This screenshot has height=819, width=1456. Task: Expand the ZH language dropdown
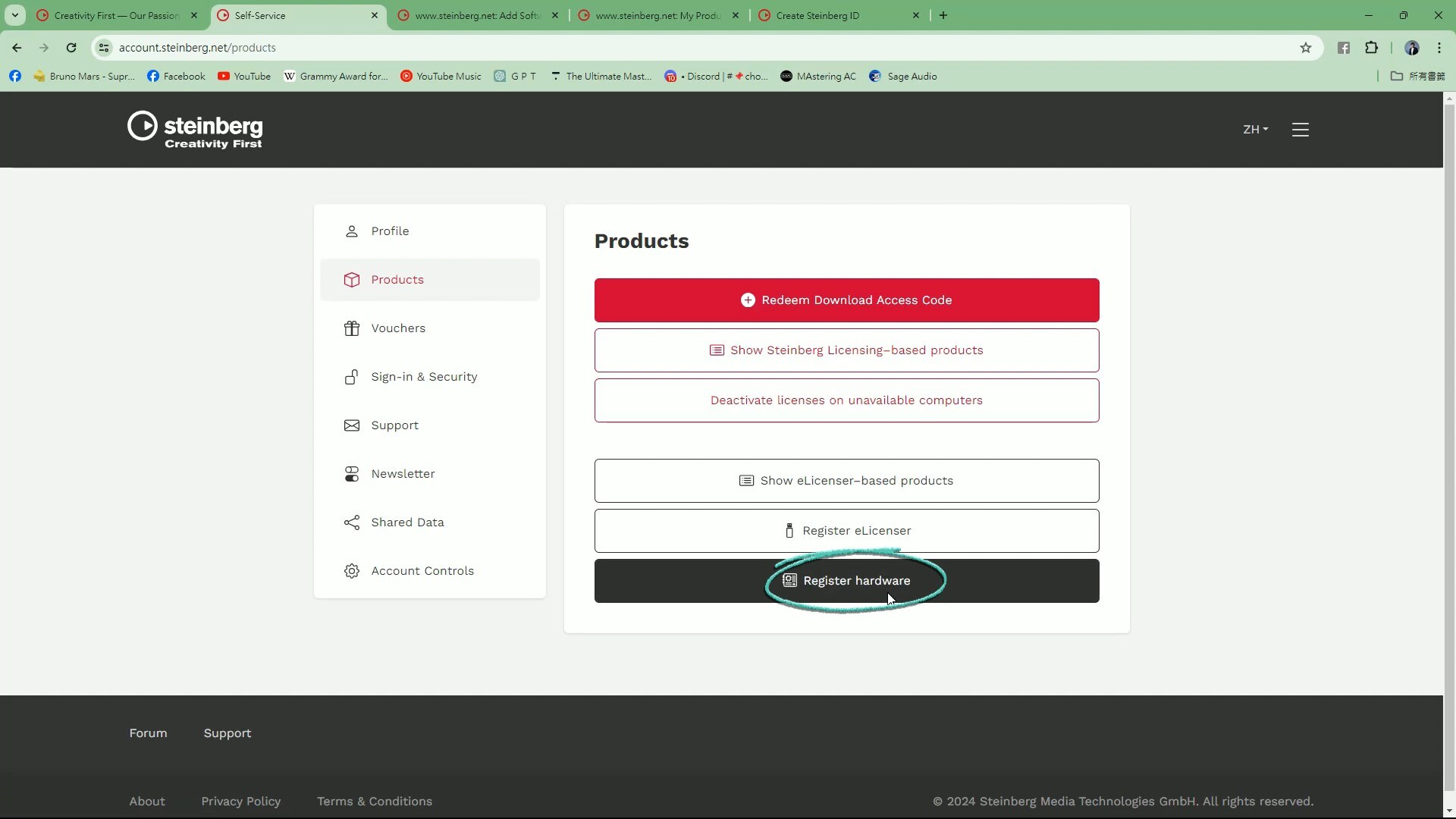1255,130
